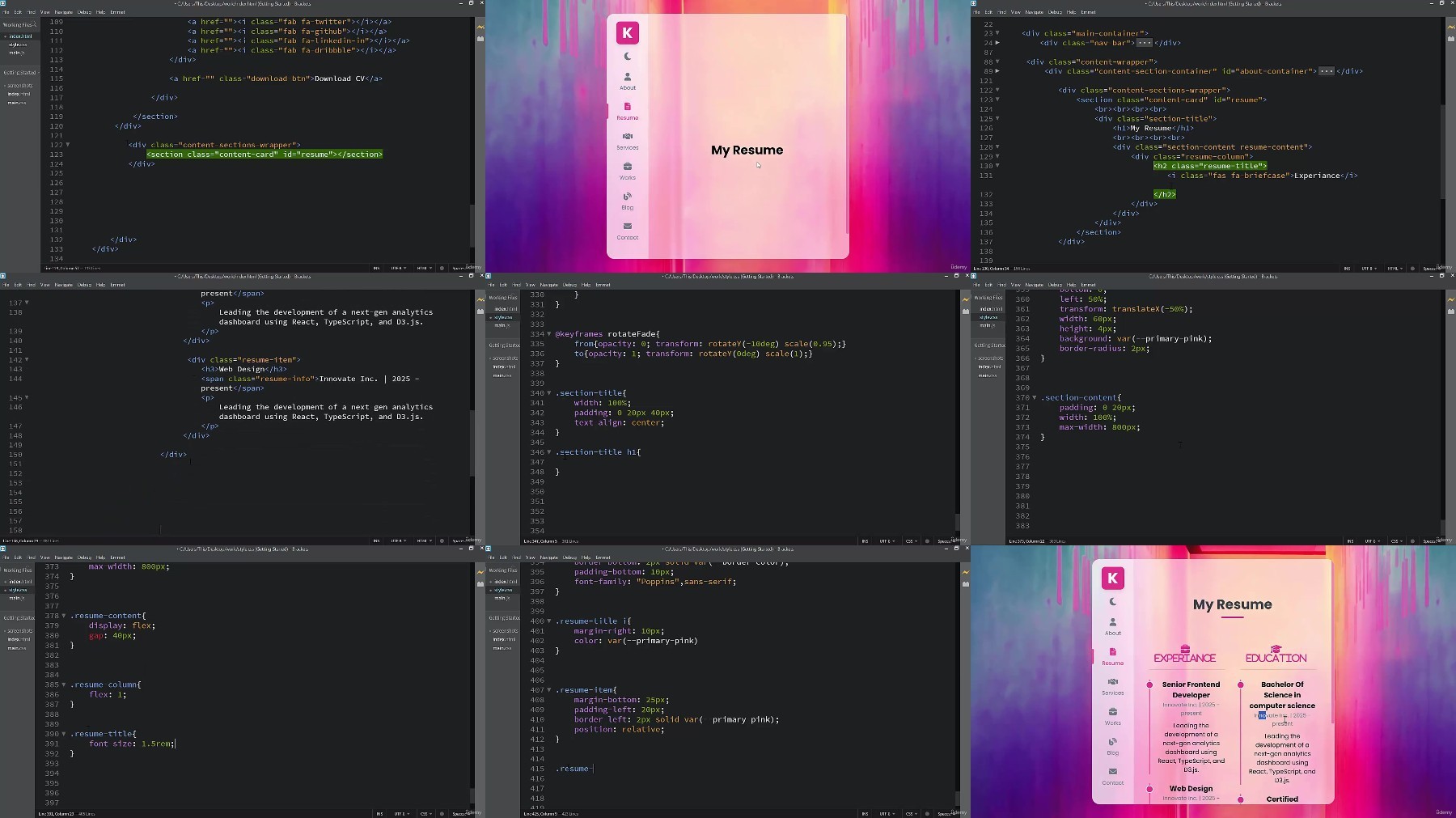Image resolution: width=1456 pixels, height=818 pixels.
Task: Open File menu in the Download CV editor
Action: 6,12
